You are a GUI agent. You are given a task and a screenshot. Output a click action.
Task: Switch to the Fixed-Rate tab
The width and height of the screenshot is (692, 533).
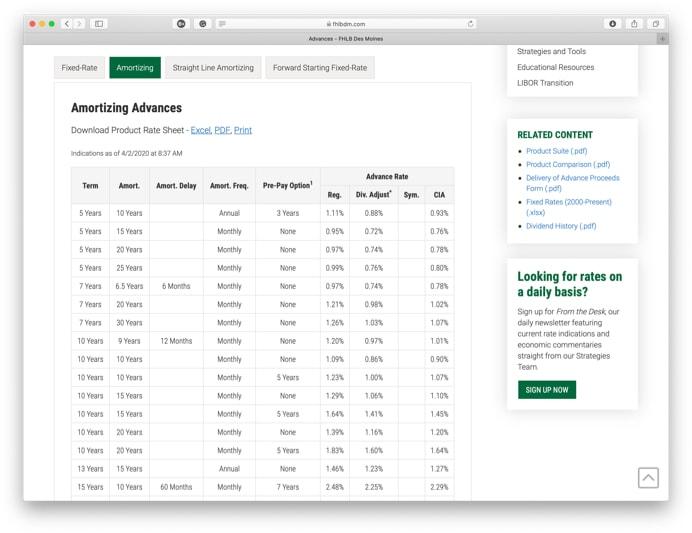pyautogui.click(x=79, y=68)
